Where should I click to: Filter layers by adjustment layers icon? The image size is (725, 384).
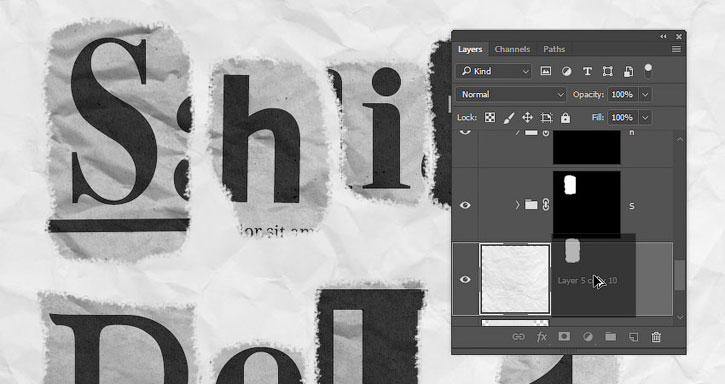click(x=566, y=71)
